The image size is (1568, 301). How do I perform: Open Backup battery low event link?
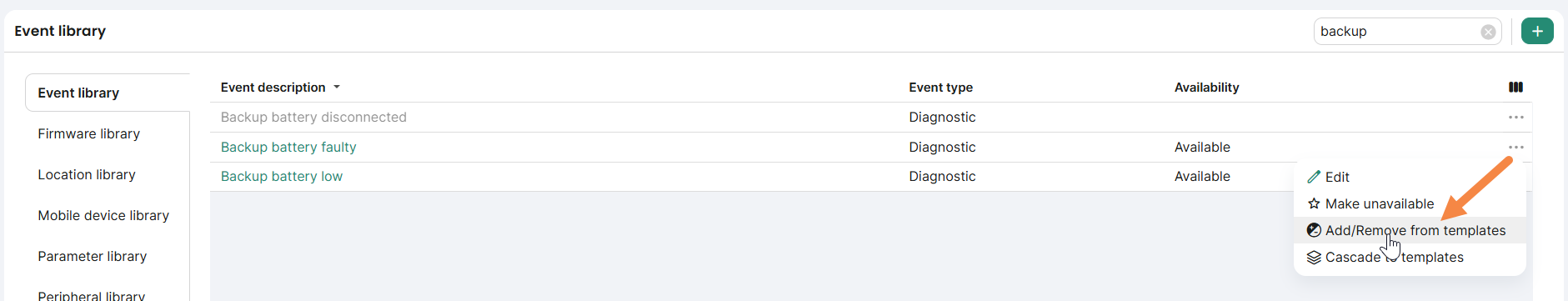(x=282, y=177)
